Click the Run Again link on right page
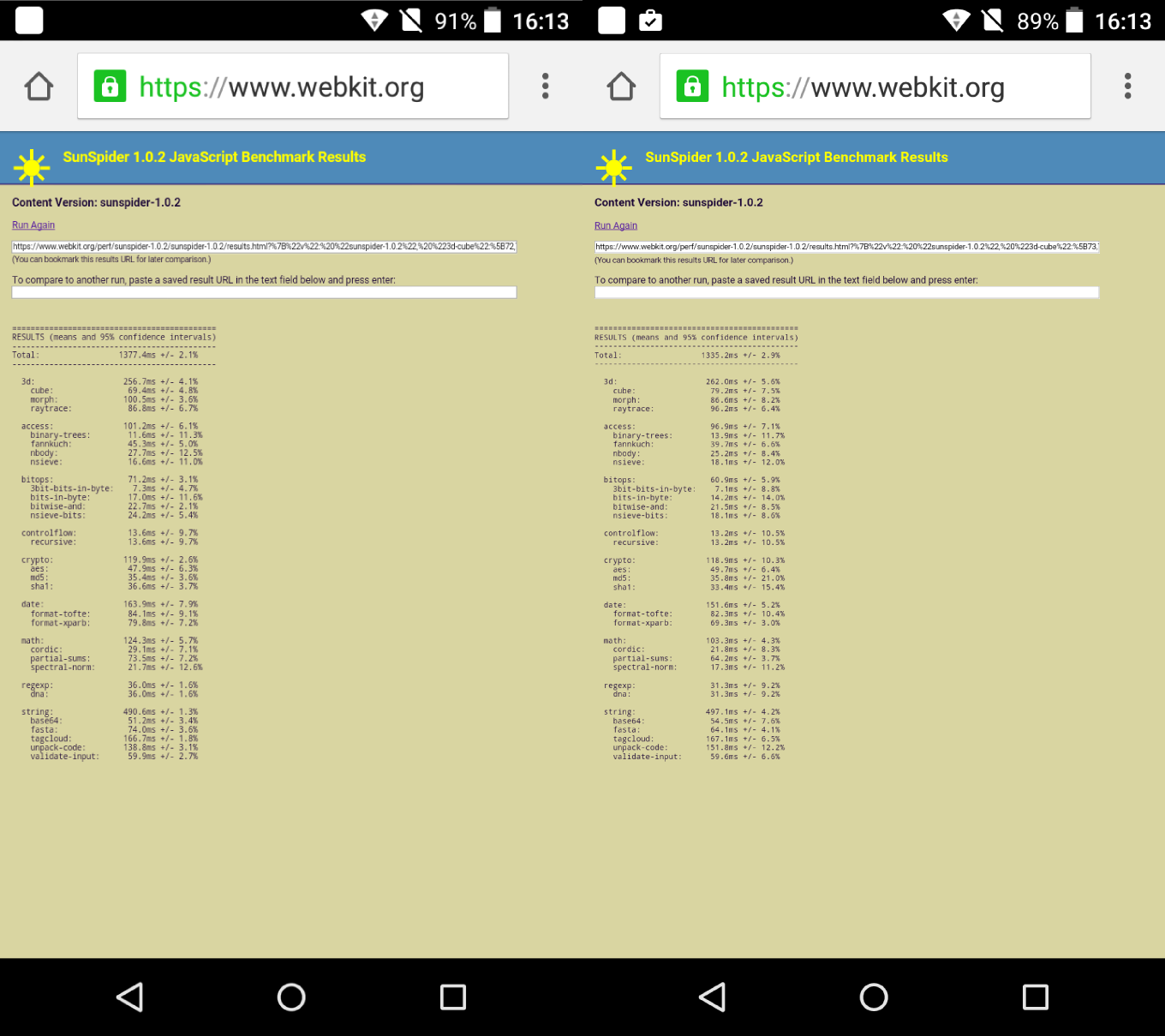Image resolution: width=1165 pixels, height=1036 pixels. [616, 226]
